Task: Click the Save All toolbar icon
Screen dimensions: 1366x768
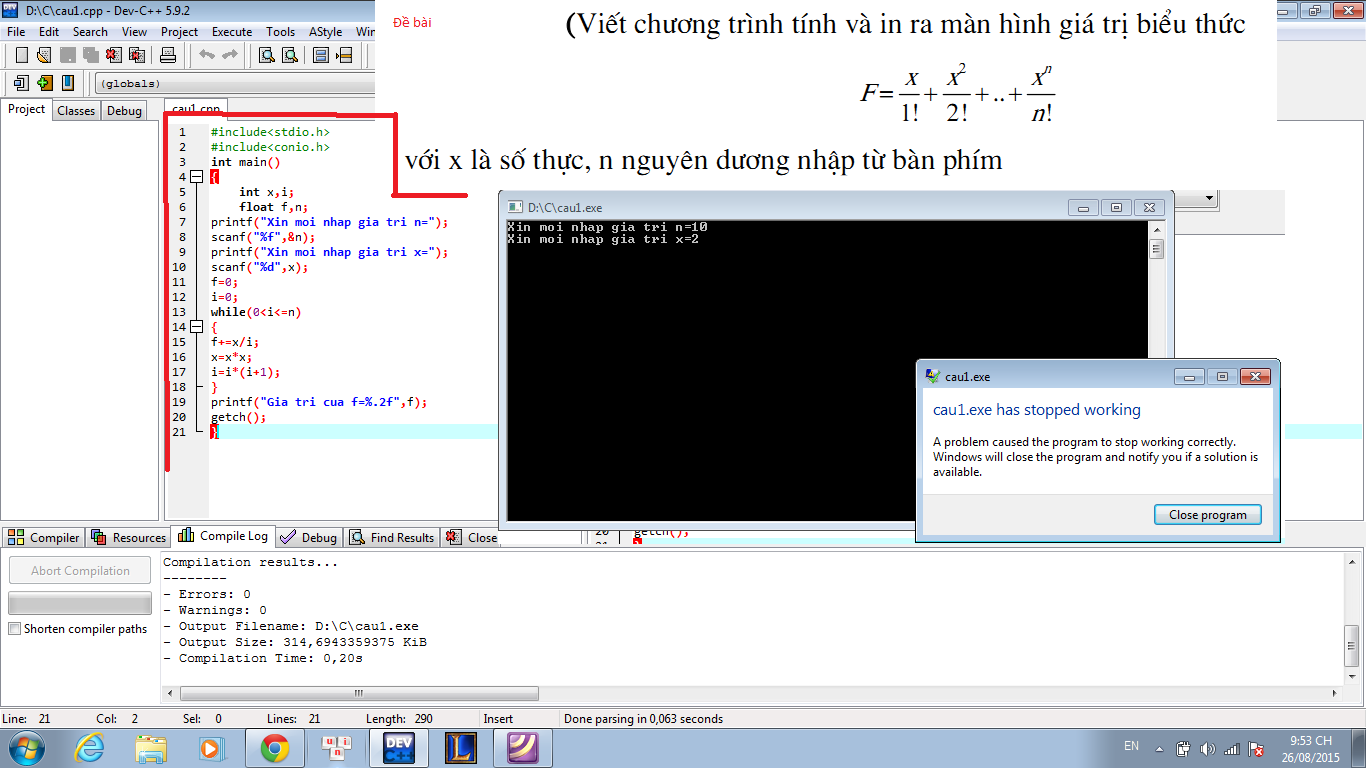Action: point(90,55)
